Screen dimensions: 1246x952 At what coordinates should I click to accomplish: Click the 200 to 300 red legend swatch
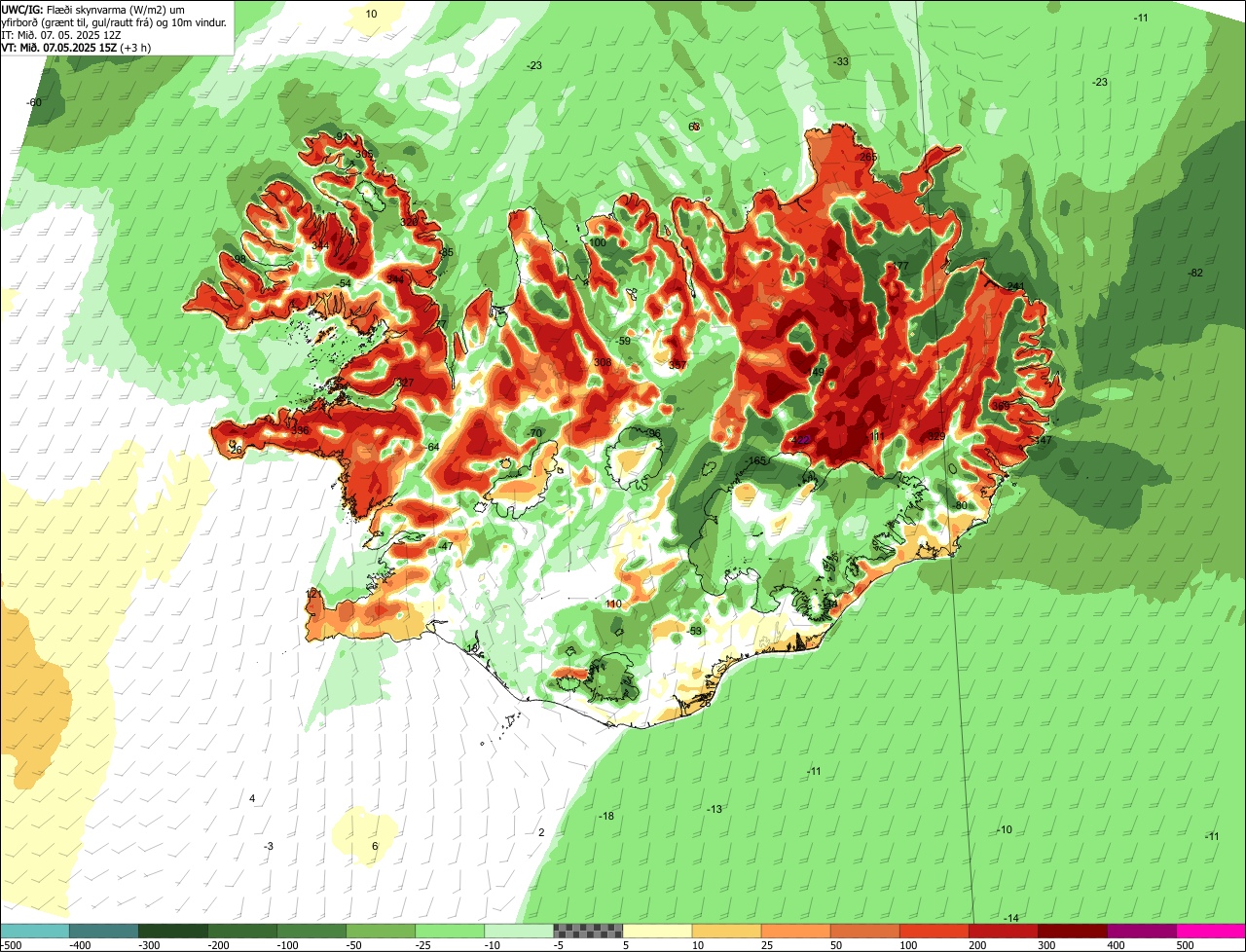pos(1003,930)
